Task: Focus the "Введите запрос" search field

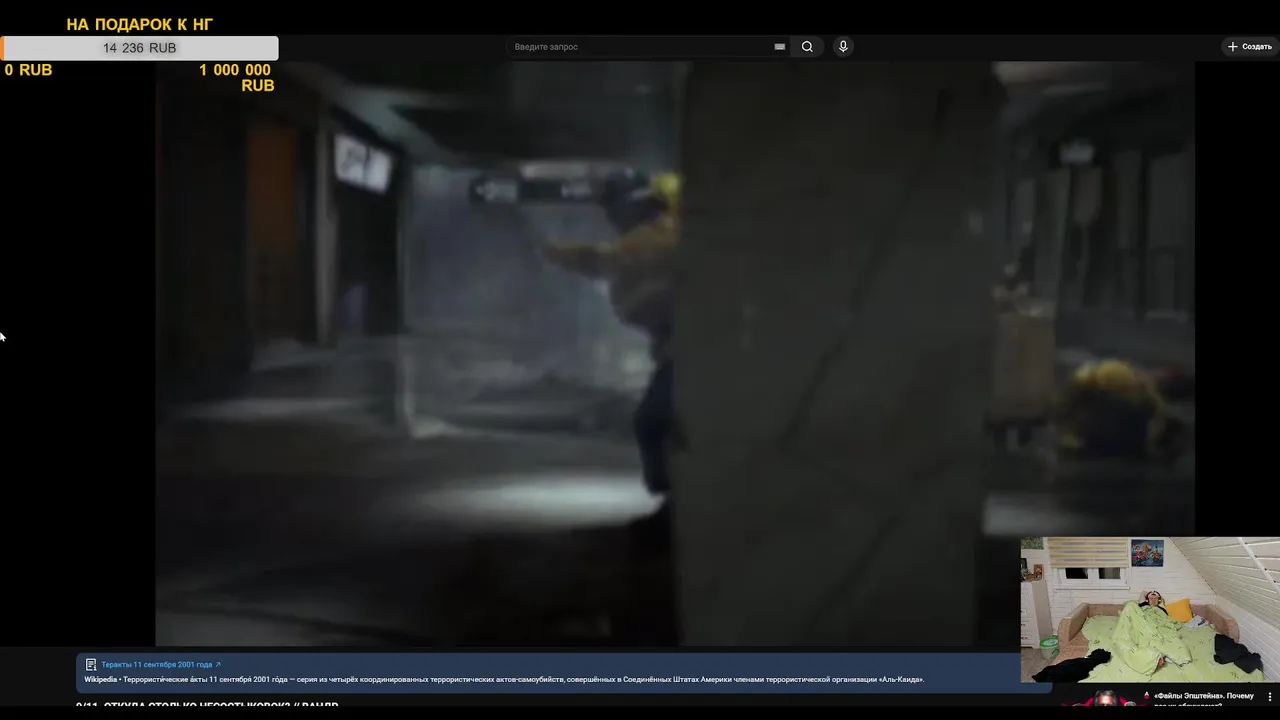Action: coord(640,47)
